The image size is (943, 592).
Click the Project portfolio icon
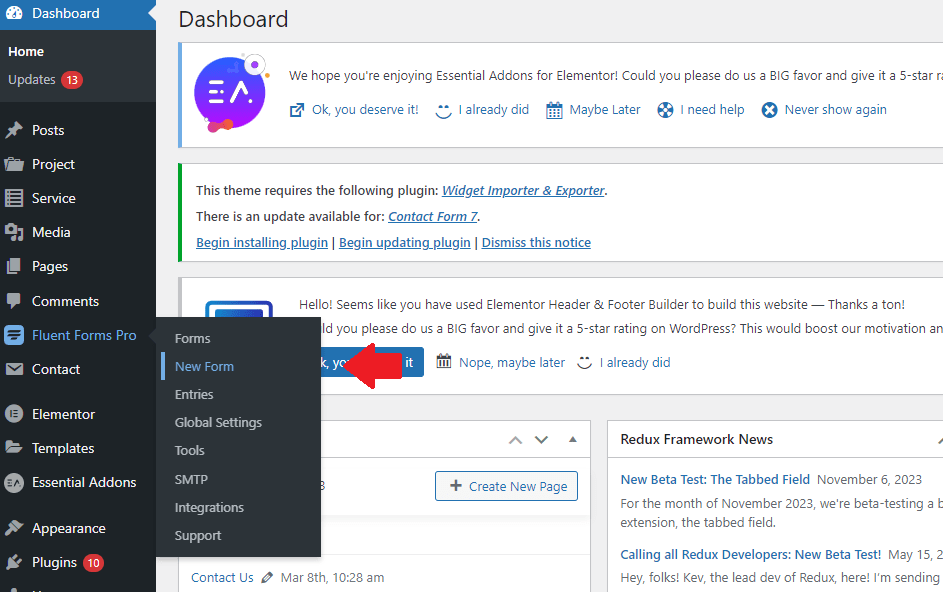coord(14,164)
